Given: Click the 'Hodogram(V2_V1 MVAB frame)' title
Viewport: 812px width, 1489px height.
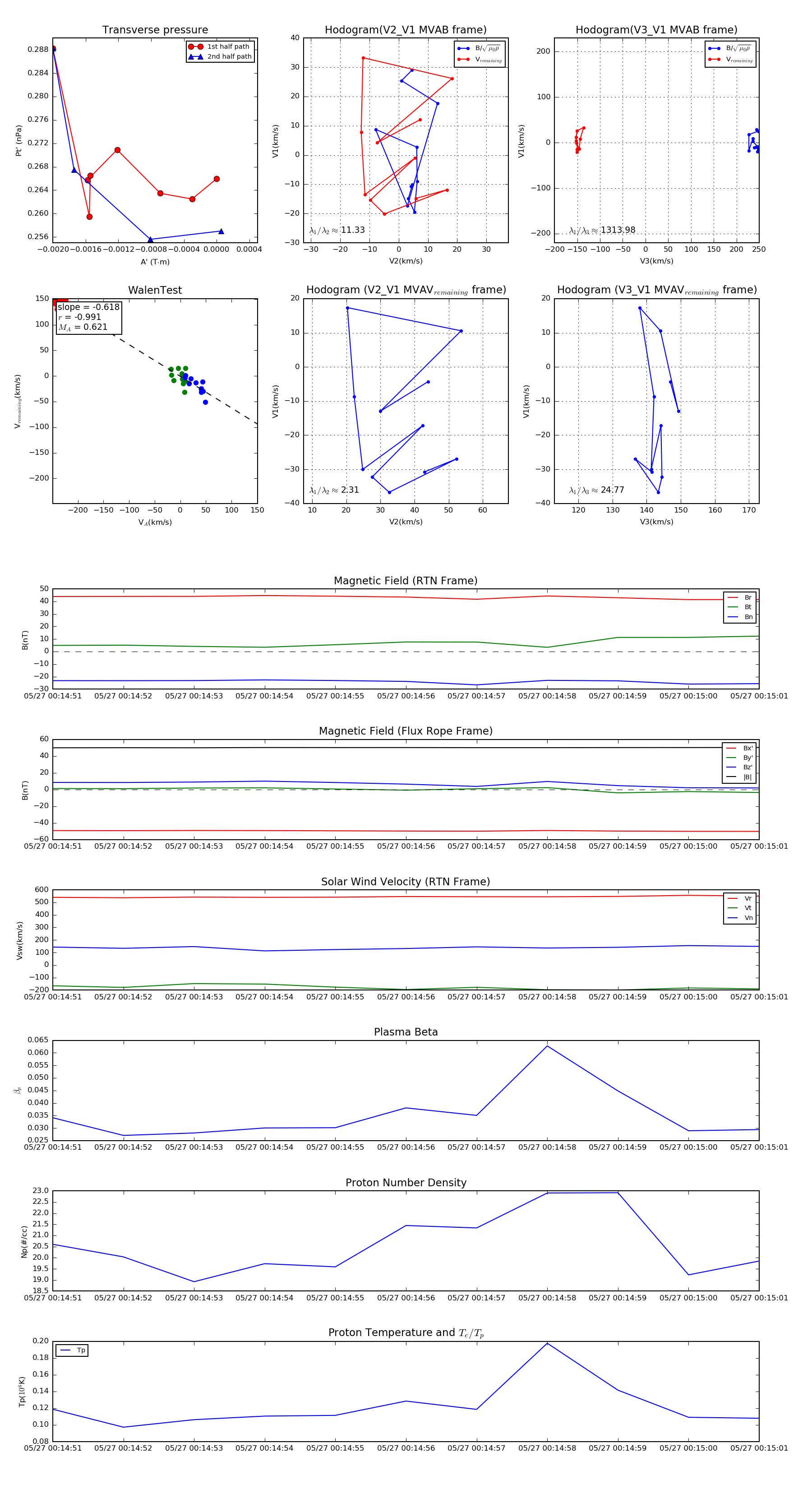Looking at the screenshot, I should click(x=406, y=30).
